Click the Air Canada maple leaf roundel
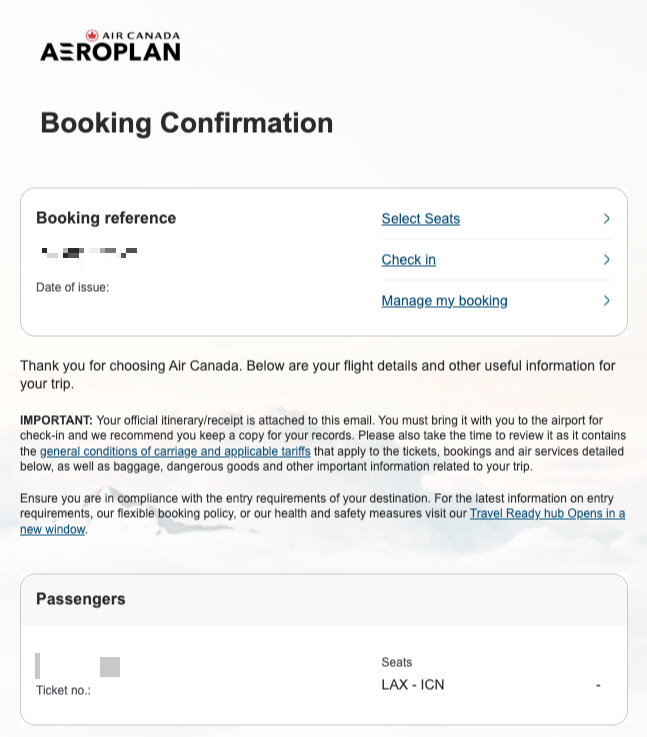Image resolution: width=647 pixels, height=737 pixels. pyautogui.click(x=92, y=35)
